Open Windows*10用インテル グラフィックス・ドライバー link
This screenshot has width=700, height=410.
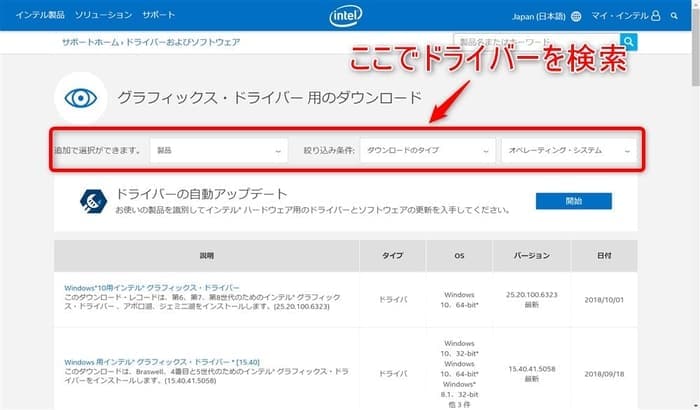[152, 288]
